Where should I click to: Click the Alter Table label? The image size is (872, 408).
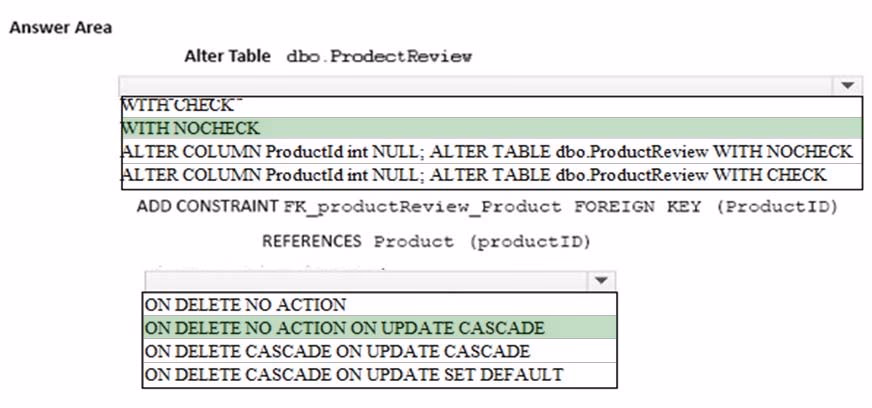point(227,56)
